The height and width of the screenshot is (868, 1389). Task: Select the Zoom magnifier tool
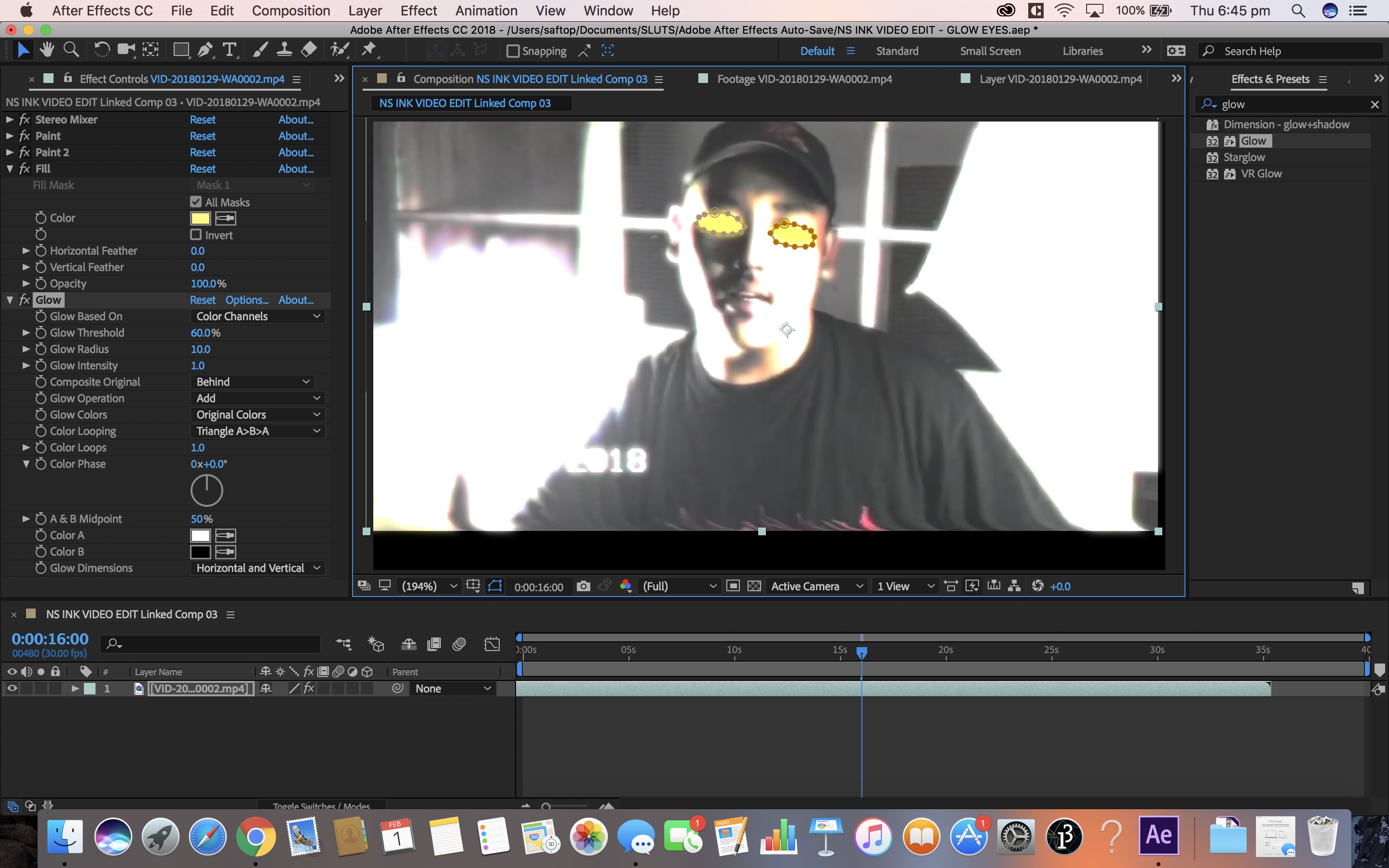click(71, 51)
